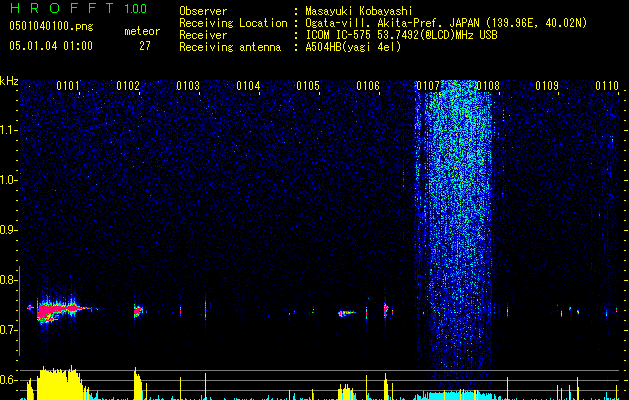Screen dimensions: 629x400
Task: Click the Ogata-vill. Akita-Pref. JAPAN location text
Action: pos(446,23)
